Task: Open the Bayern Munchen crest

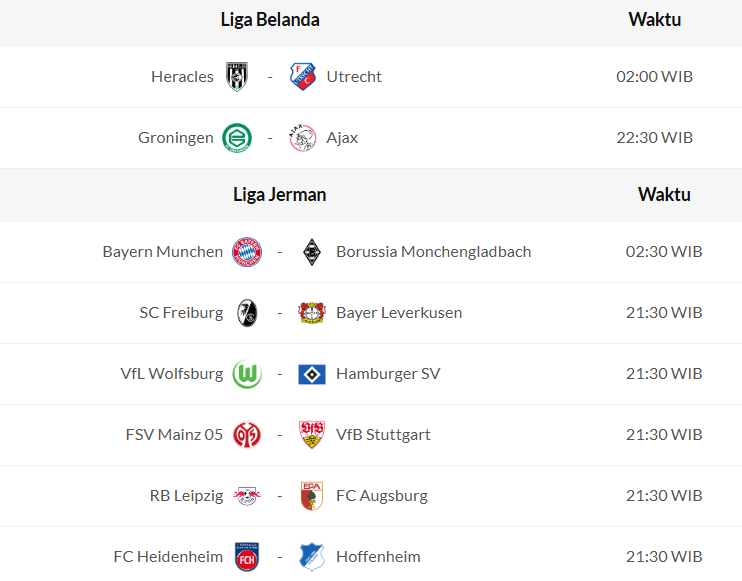Action: point(247,252)
